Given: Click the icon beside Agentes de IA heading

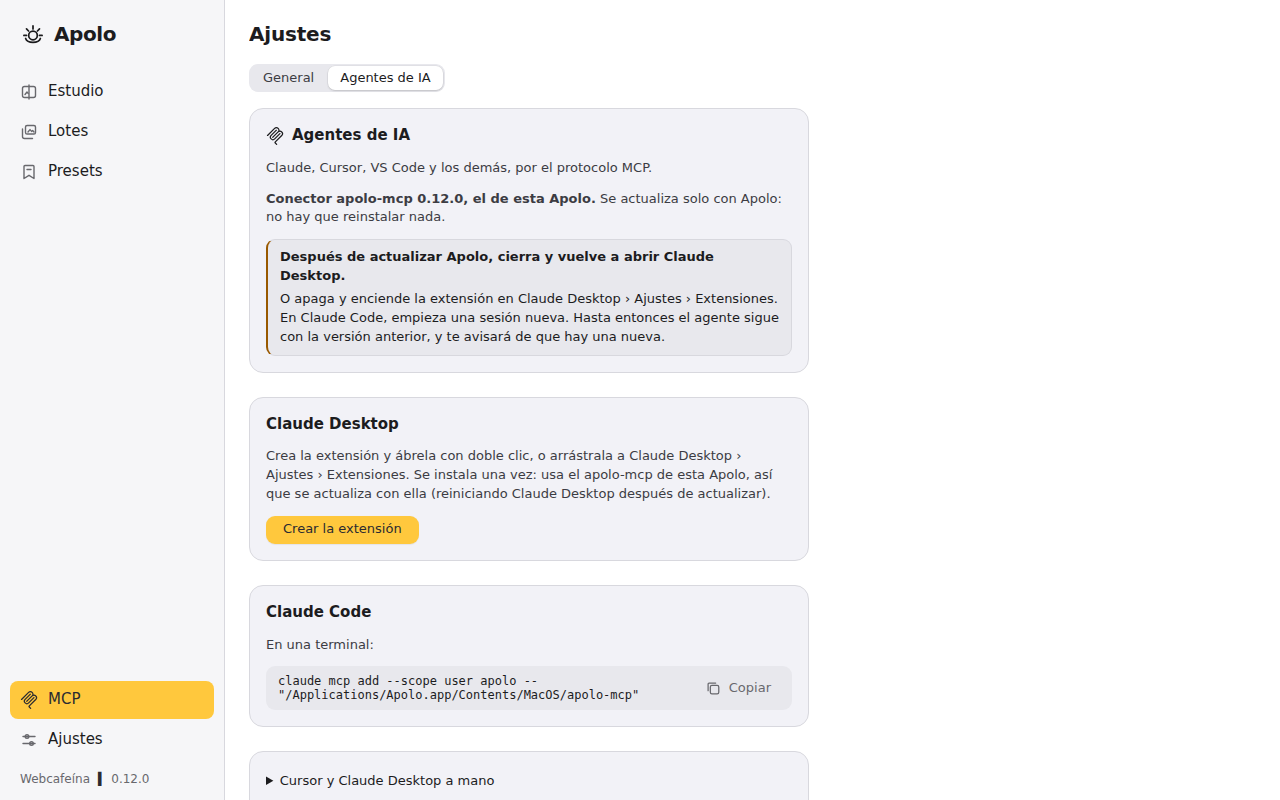Looking at the screenshot, I should (275, 135).
